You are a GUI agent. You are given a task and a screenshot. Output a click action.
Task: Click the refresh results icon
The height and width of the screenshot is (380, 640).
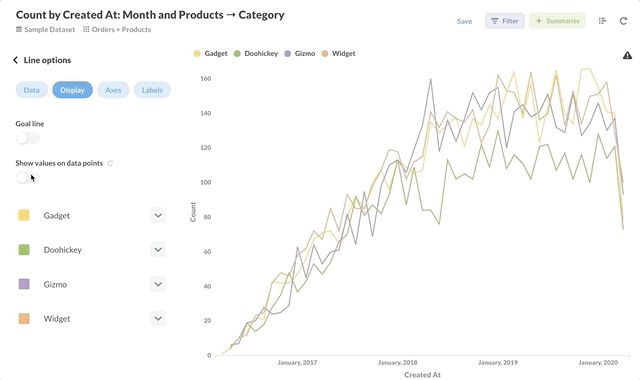click(623, 21)
